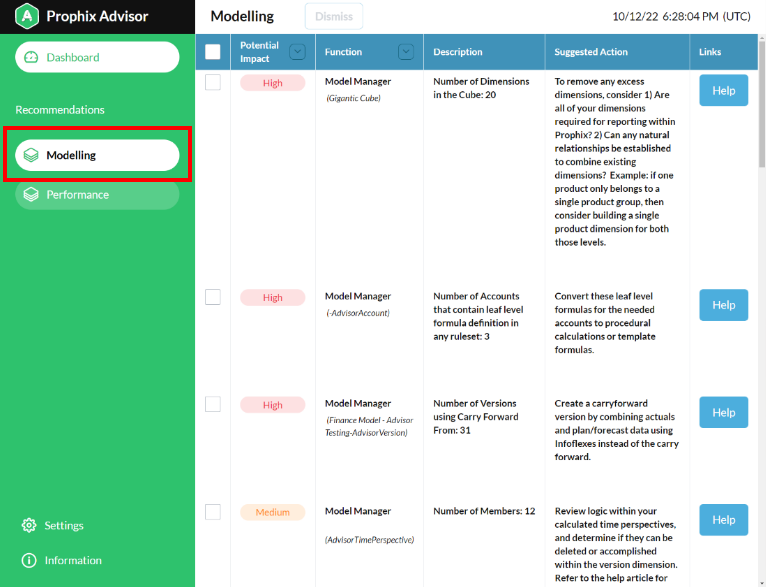The image size is (766, 587).
Task: Click the 'To remove any excess dimensions' suggestion
Action: (615, 162)
